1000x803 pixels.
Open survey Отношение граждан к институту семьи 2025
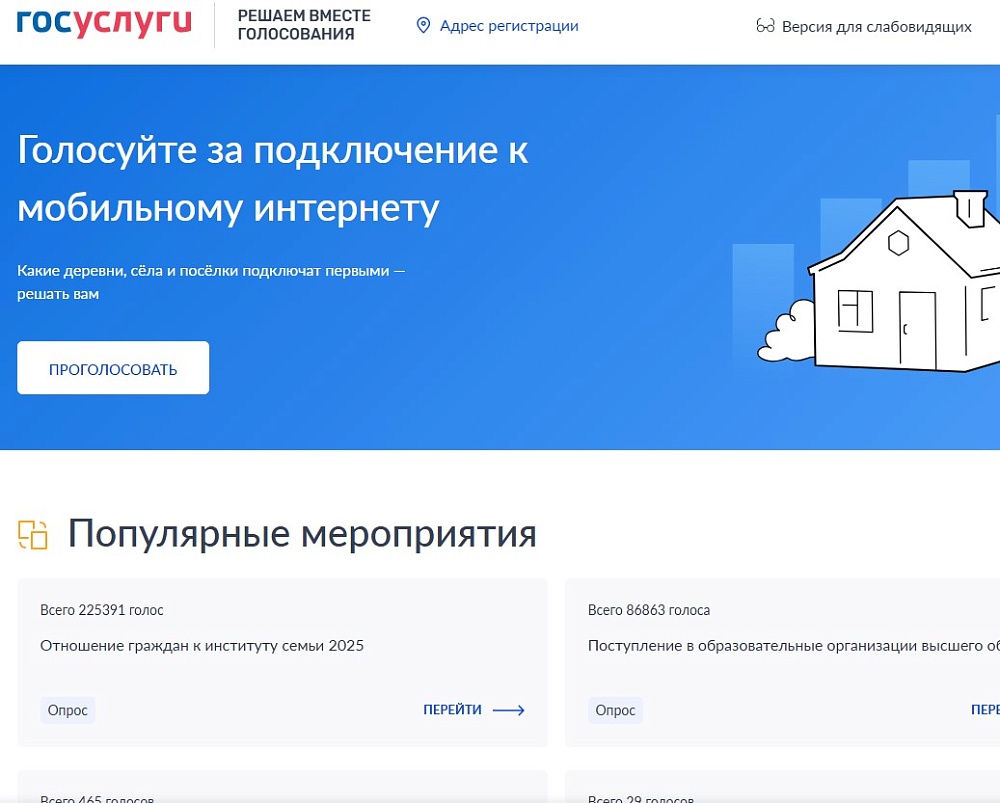pos(202,646)
